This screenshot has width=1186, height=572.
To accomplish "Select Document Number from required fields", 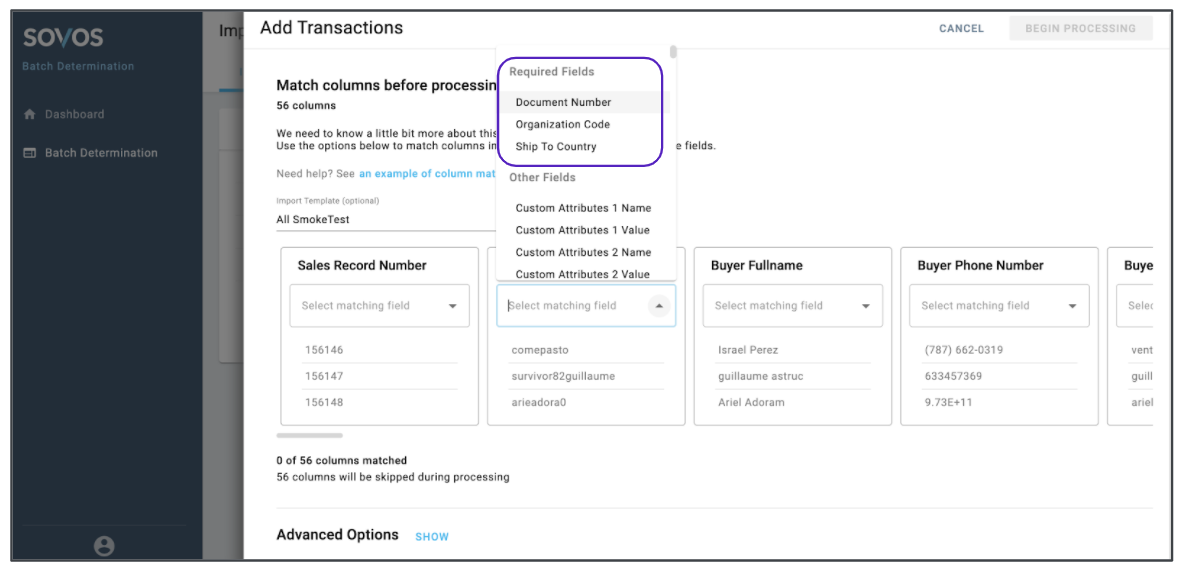I will pyautogui.click(x=563, y=102).
